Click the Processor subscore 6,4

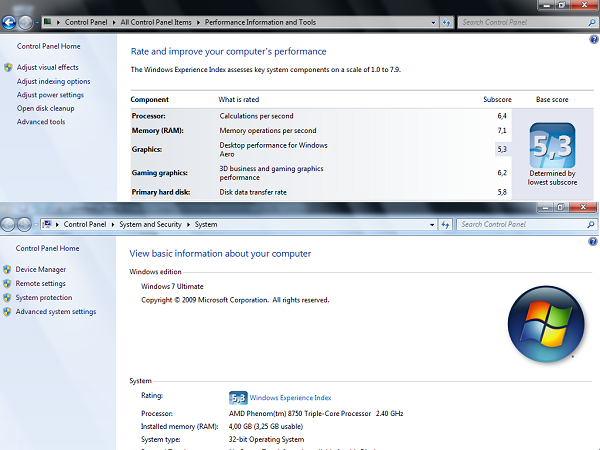pyautogui.click(x=502, y=116)
